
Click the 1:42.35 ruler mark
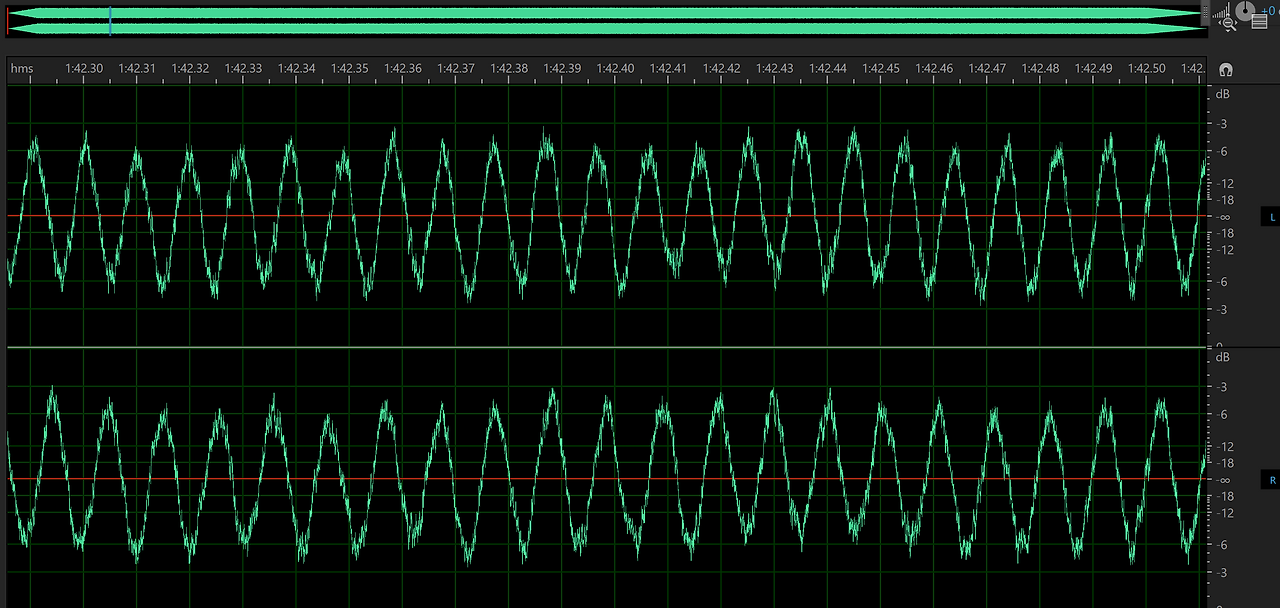click(x=350, y=69)
